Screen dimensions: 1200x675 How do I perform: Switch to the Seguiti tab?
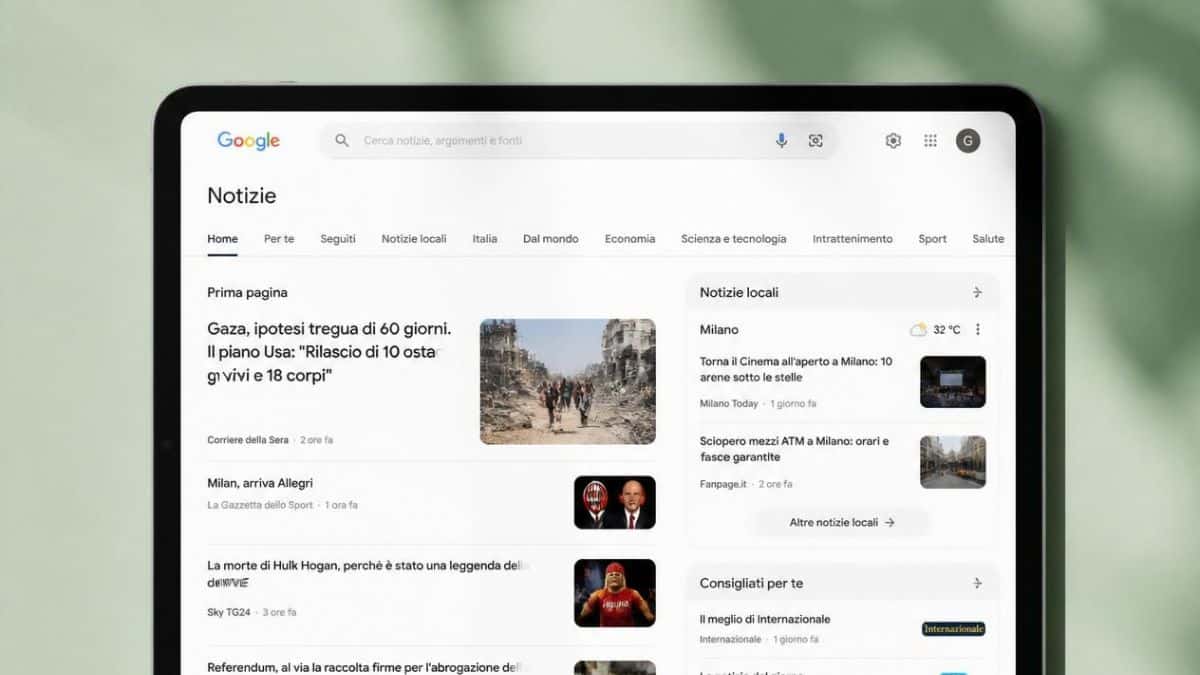(338, 239)
